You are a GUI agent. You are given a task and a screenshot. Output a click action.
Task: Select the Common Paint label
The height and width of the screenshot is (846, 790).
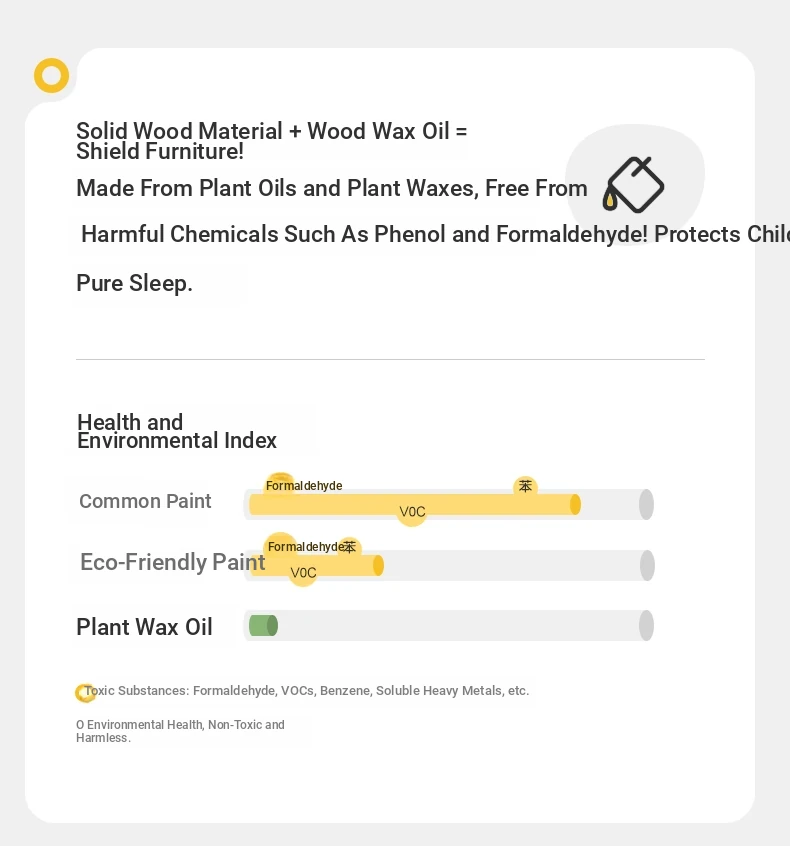145,501
